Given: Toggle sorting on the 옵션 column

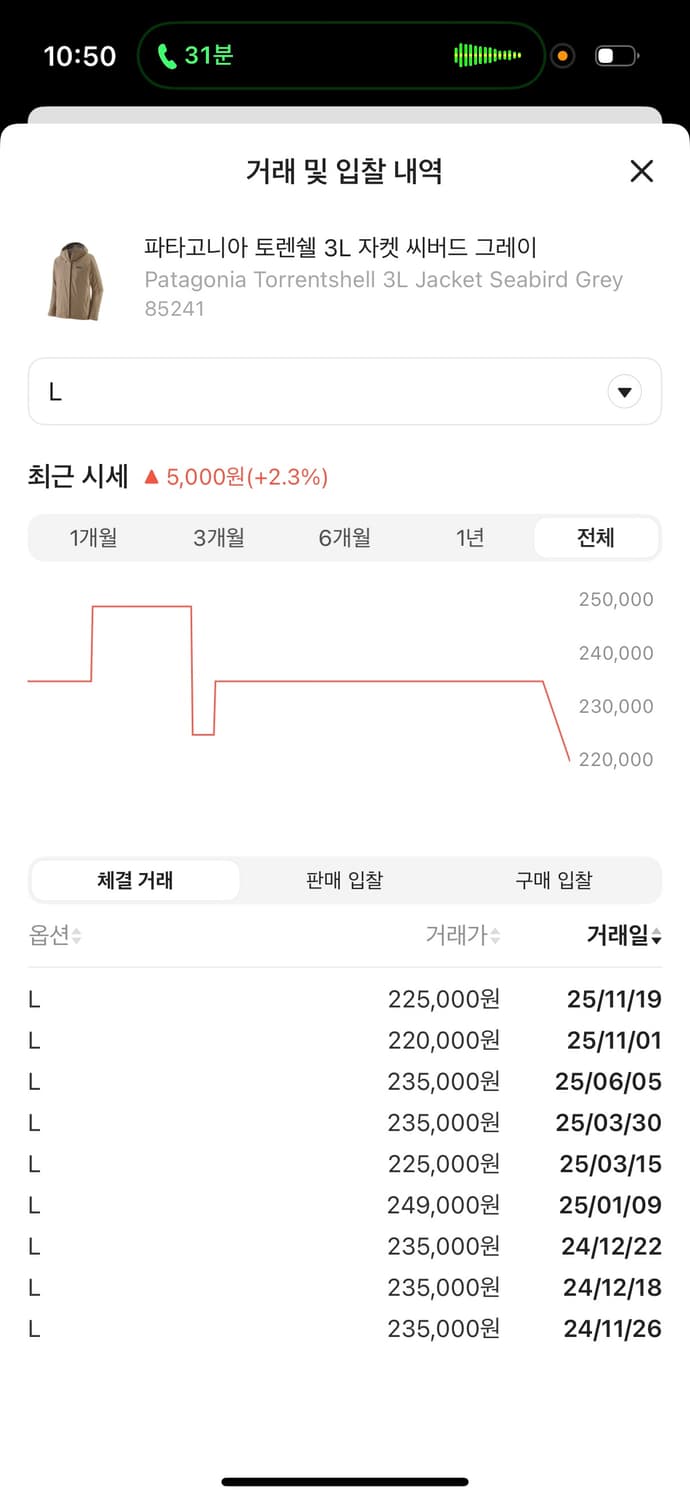Looking at the screenshot, I should [45, 935].
